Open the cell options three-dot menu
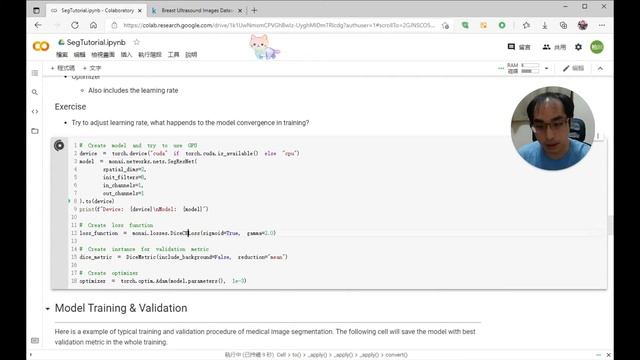Image resolution: width=640 pixels, height=360 pixels. pyautogui.click(x=598, y=136)
